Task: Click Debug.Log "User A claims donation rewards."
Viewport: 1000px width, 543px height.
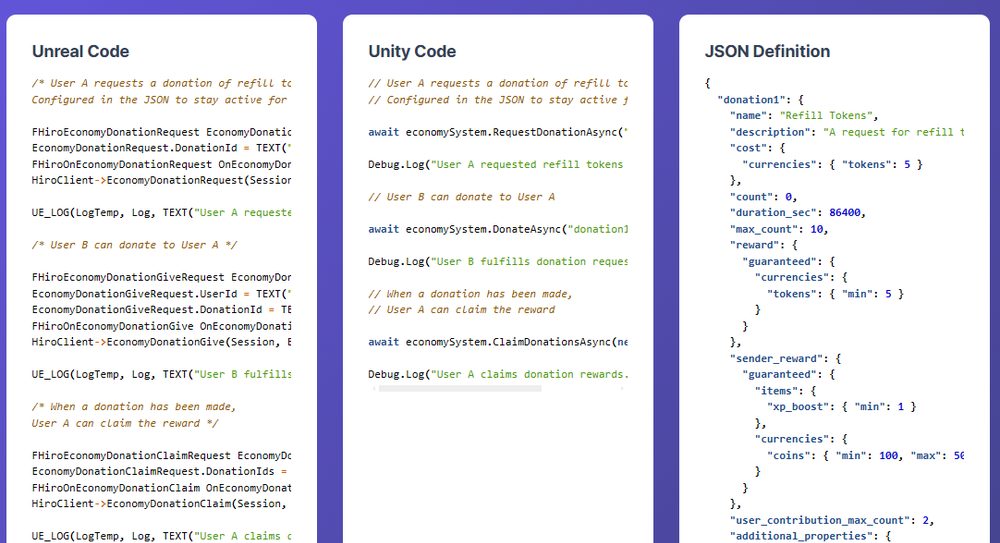Action: coord(497,375)
